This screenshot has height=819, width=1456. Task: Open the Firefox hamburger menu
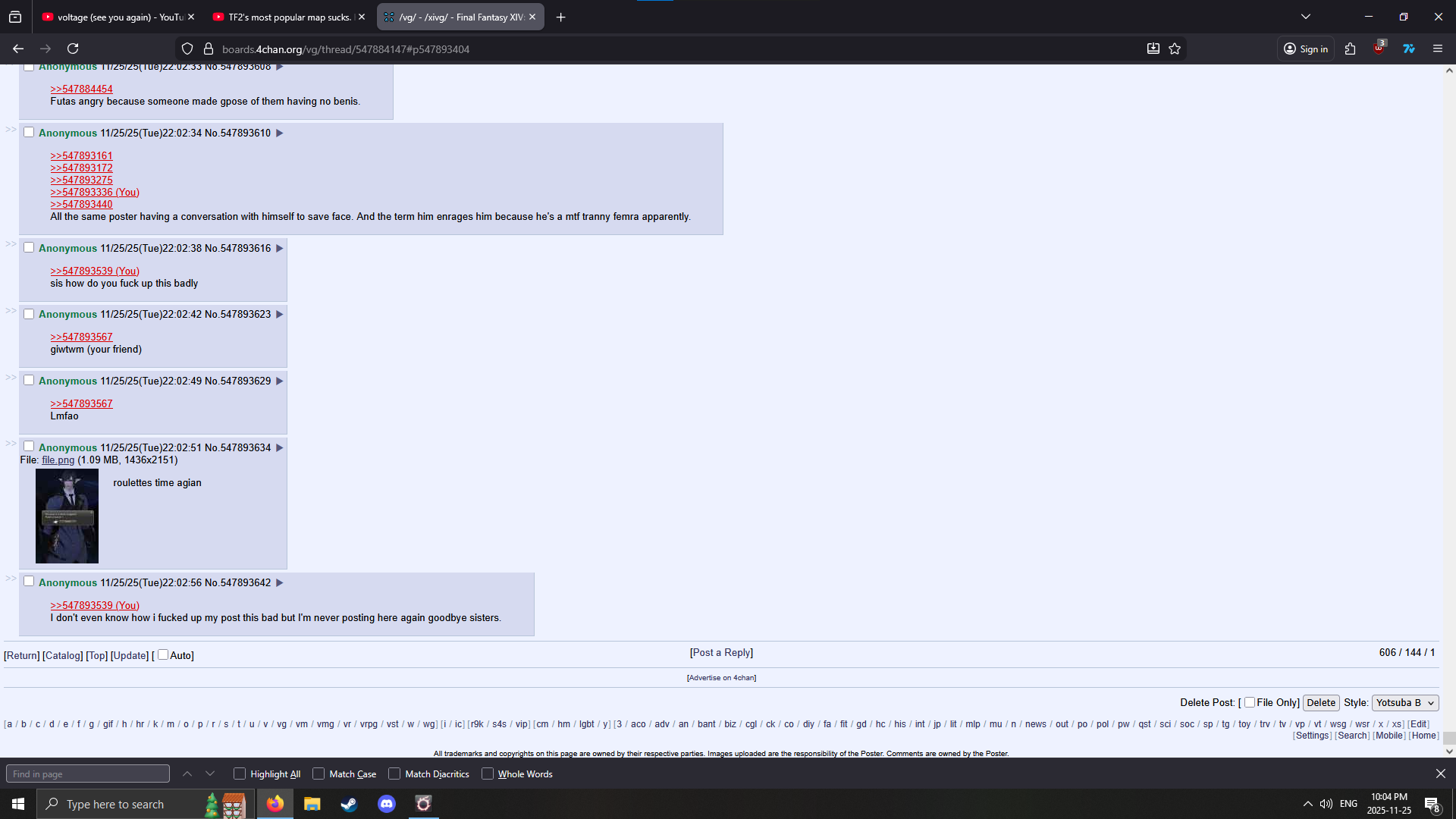(x=1437, y=49)
